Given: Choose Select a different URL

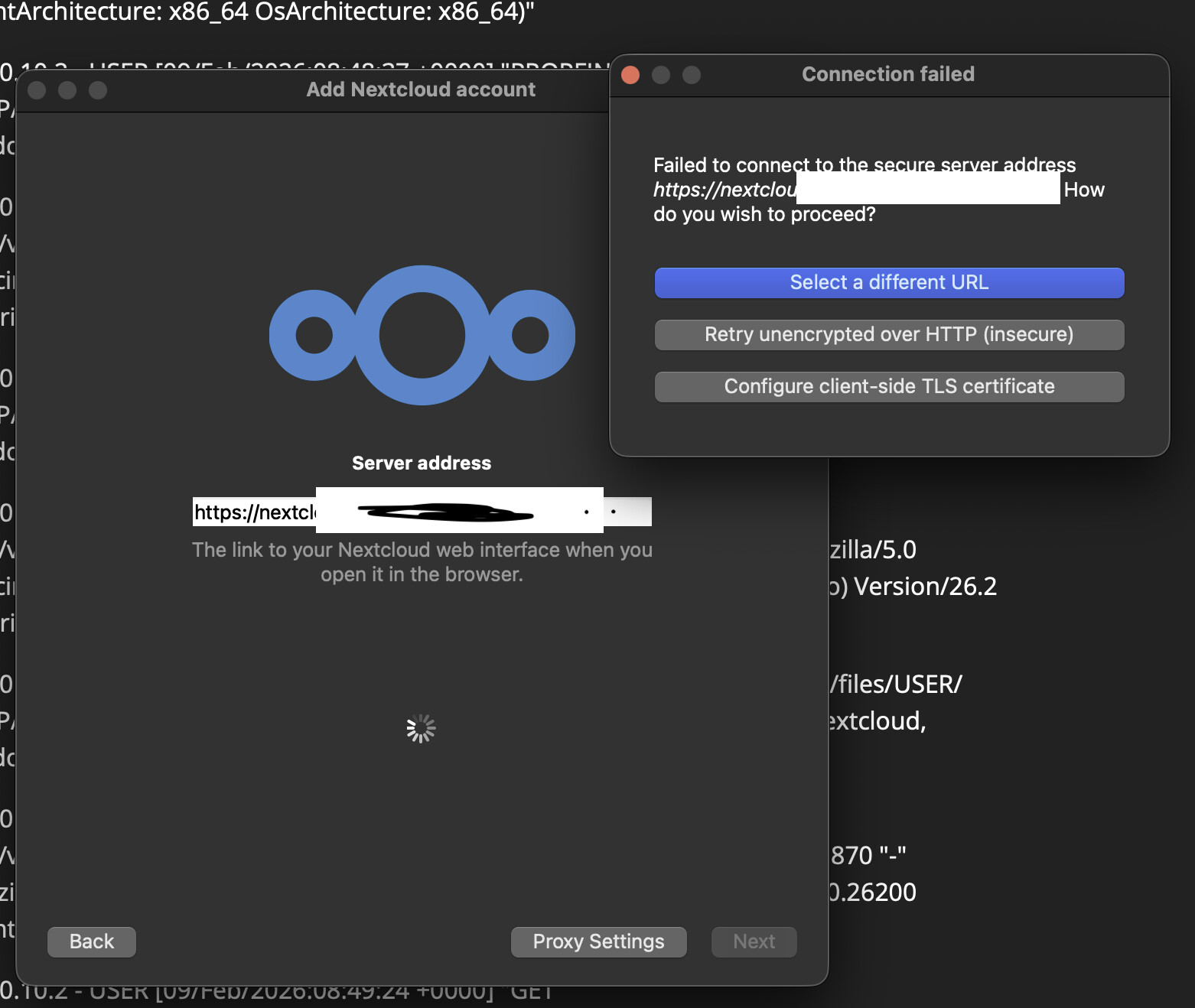Looking at the screenshot, I should [889, 282].
